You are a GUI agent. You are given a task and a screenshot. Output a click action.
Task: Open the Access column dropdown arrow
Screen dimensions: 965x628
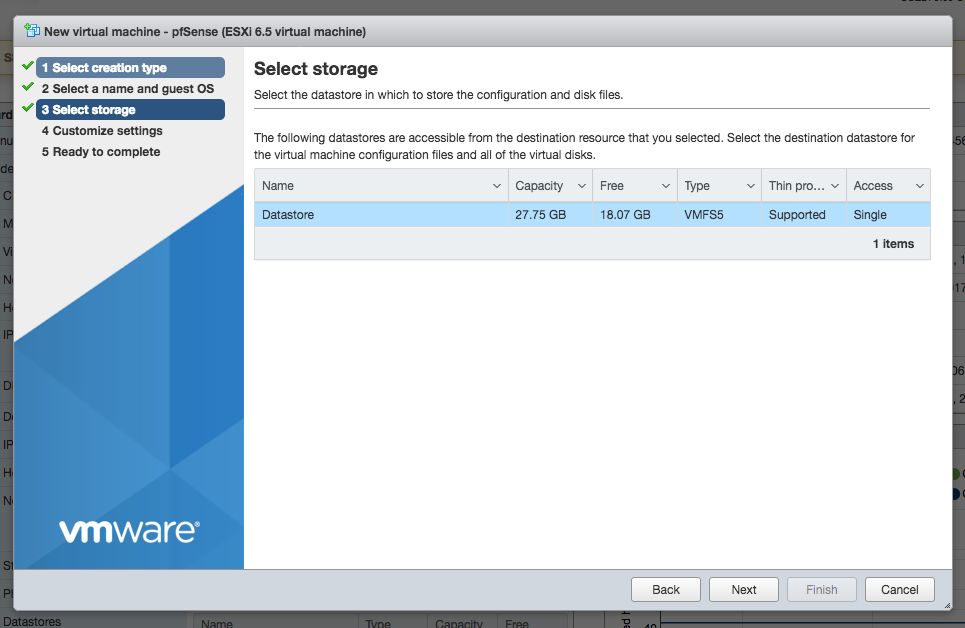tap(918, 186)
